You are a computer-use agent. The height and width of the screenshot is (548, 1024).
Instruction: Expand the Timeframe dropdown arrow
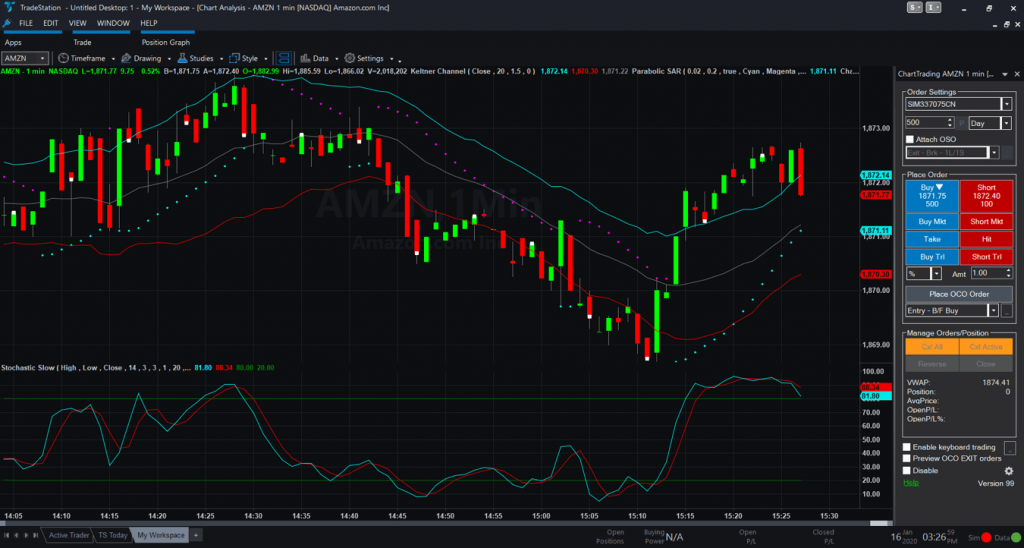113,59
